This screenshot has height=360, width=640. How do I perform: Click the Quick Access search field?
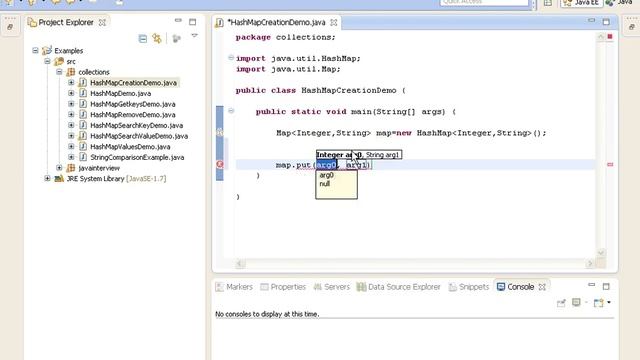point(484,2)
